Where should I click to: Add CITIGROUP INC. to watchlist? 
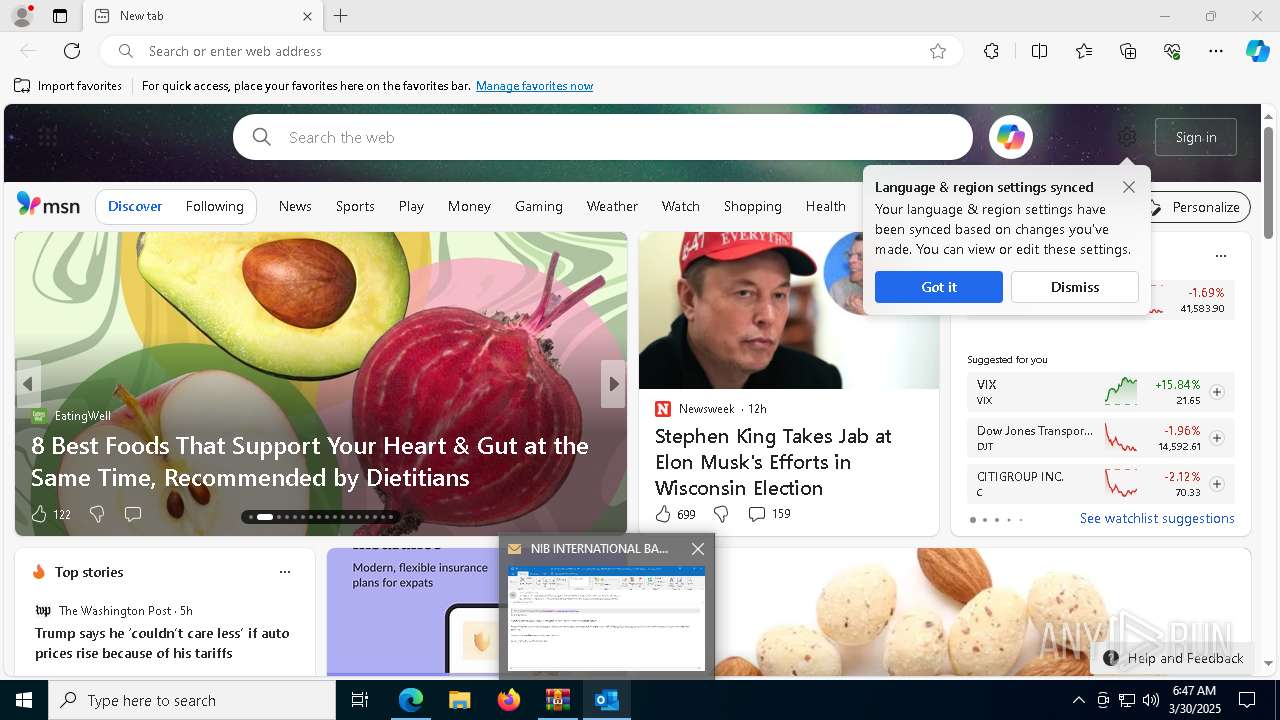coord(1217,484)
